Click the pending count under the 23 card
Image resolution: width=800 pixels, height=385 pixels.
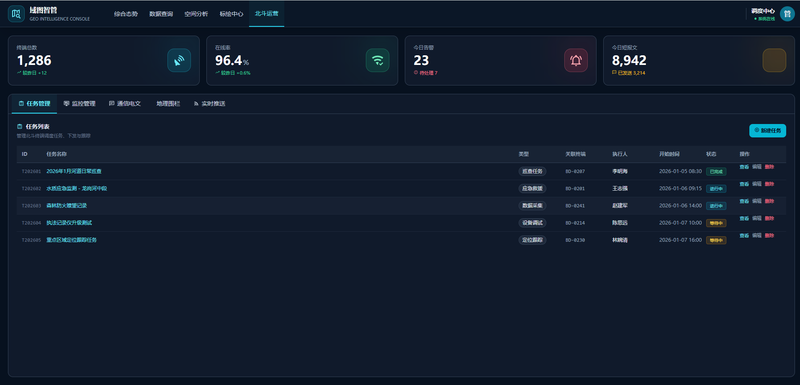[x=426, y=73]
